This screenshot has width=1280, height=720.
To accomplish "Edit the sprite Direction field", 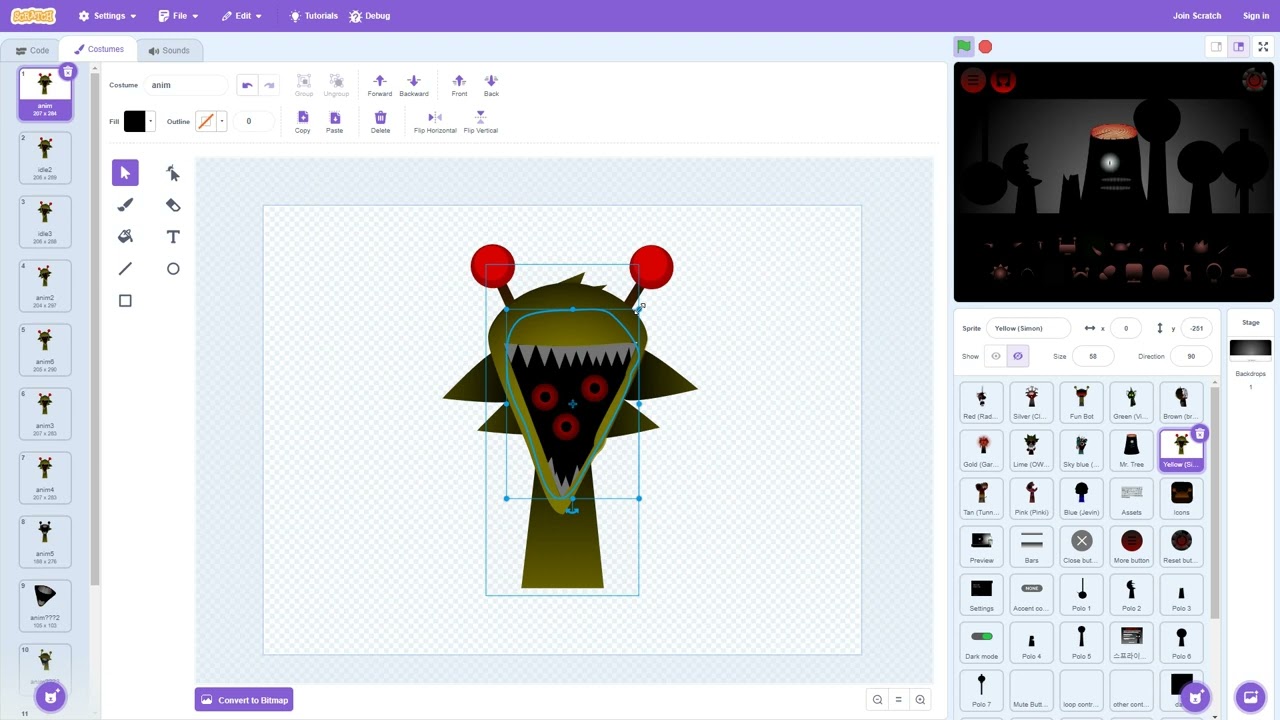I will coord(1190,356).
